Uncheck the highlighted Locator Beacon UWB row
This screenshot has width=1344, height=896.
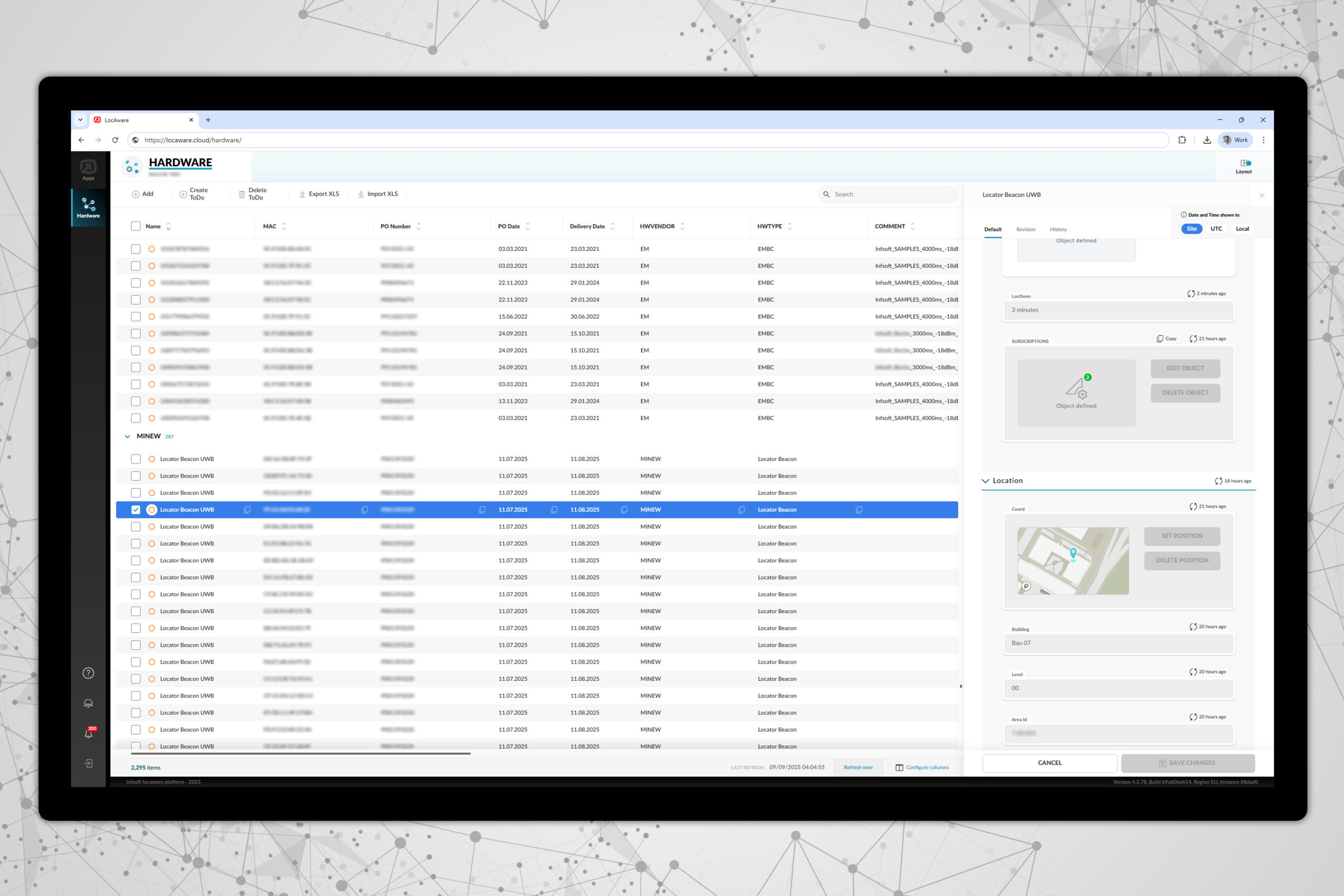tap(135, 510)
